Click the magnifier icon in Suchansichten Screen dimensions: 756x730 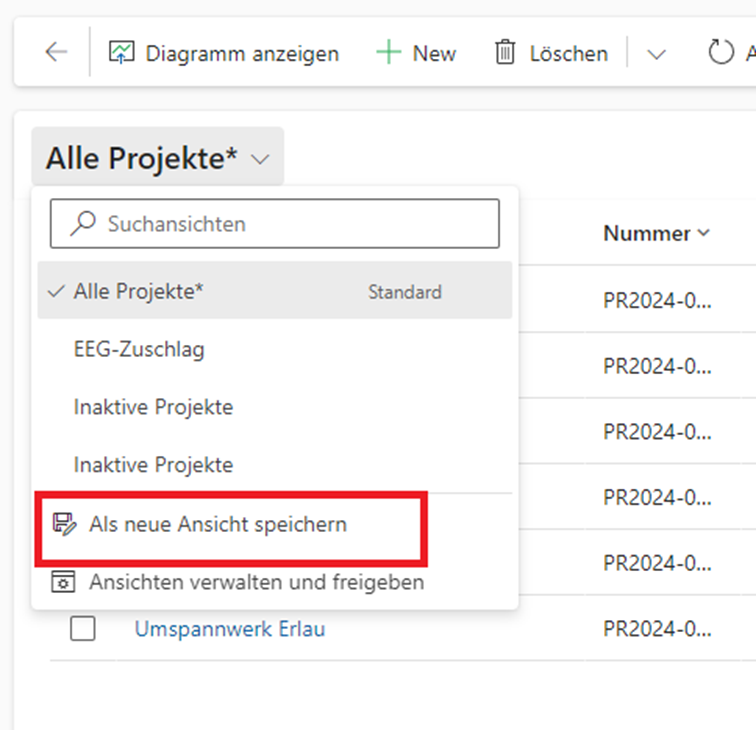coord(82,224)
